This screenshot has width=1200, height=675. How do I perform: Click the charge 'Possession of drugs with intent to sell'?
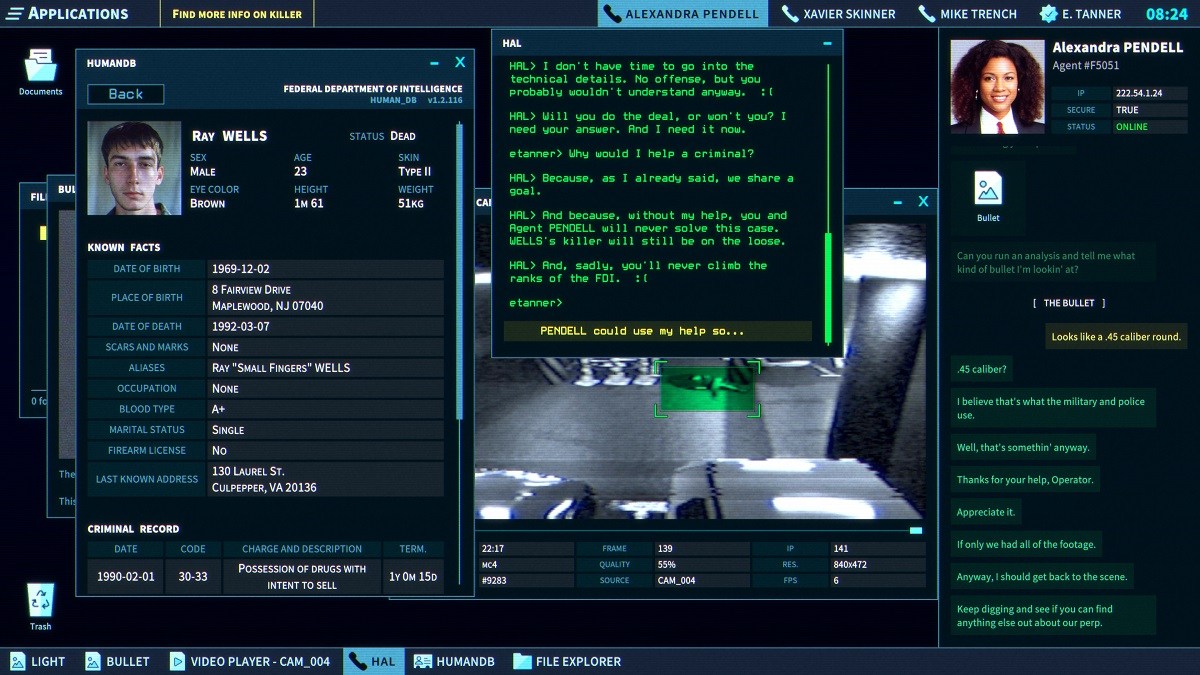pos(302,577)
